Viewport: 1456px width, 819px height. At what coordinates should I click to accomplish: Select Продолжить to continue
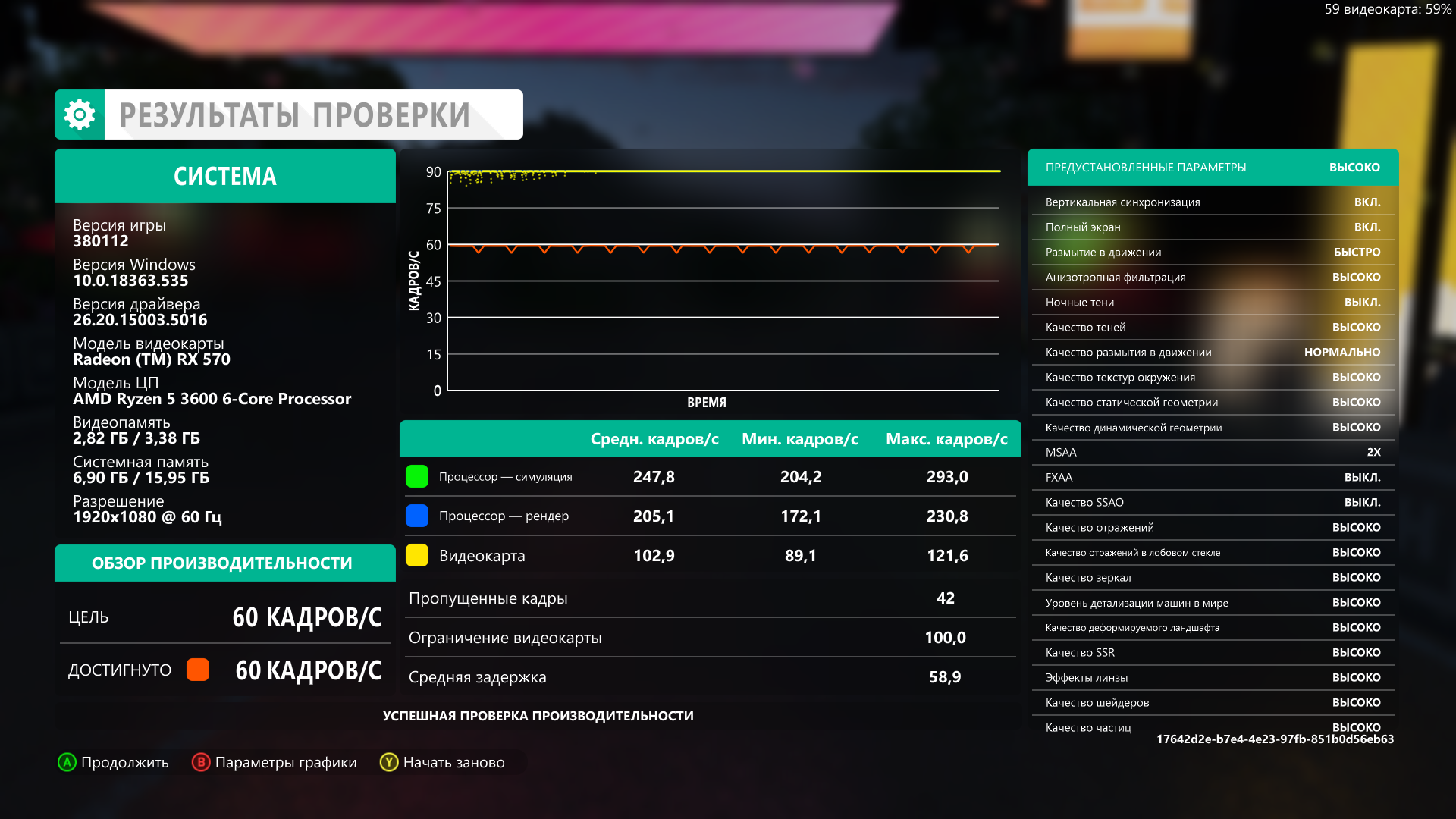114,762
